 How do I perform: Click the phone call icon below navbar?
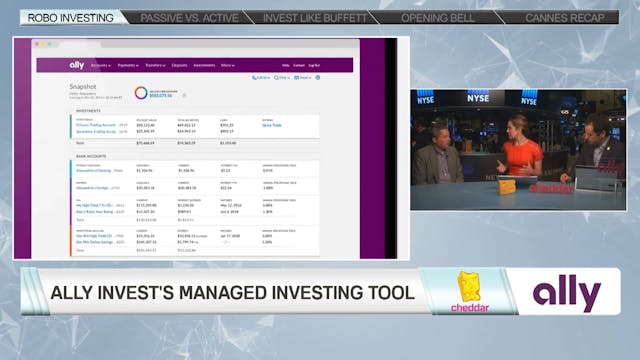[254, 78]
